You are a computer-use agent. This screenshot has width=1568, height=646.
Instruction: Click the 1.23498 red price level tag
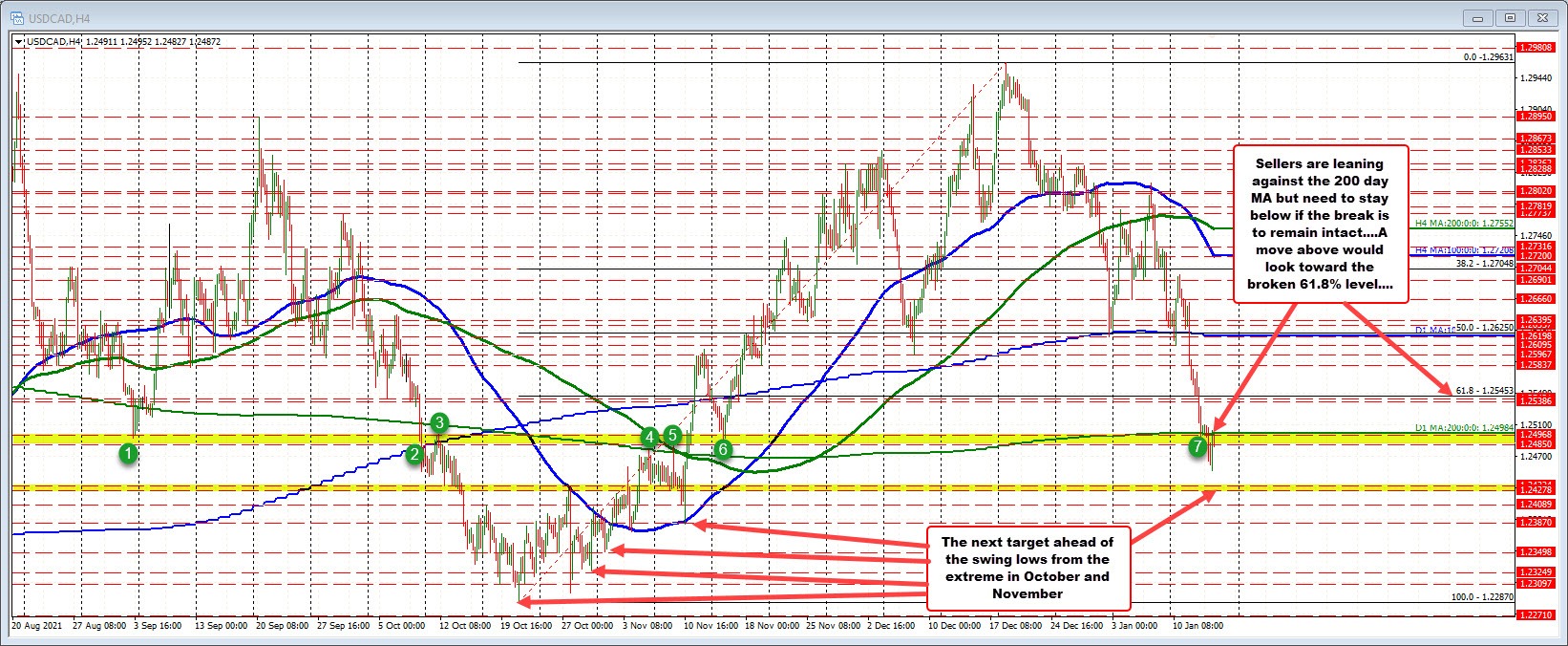pyautogui.click(x=1537, y=552)
